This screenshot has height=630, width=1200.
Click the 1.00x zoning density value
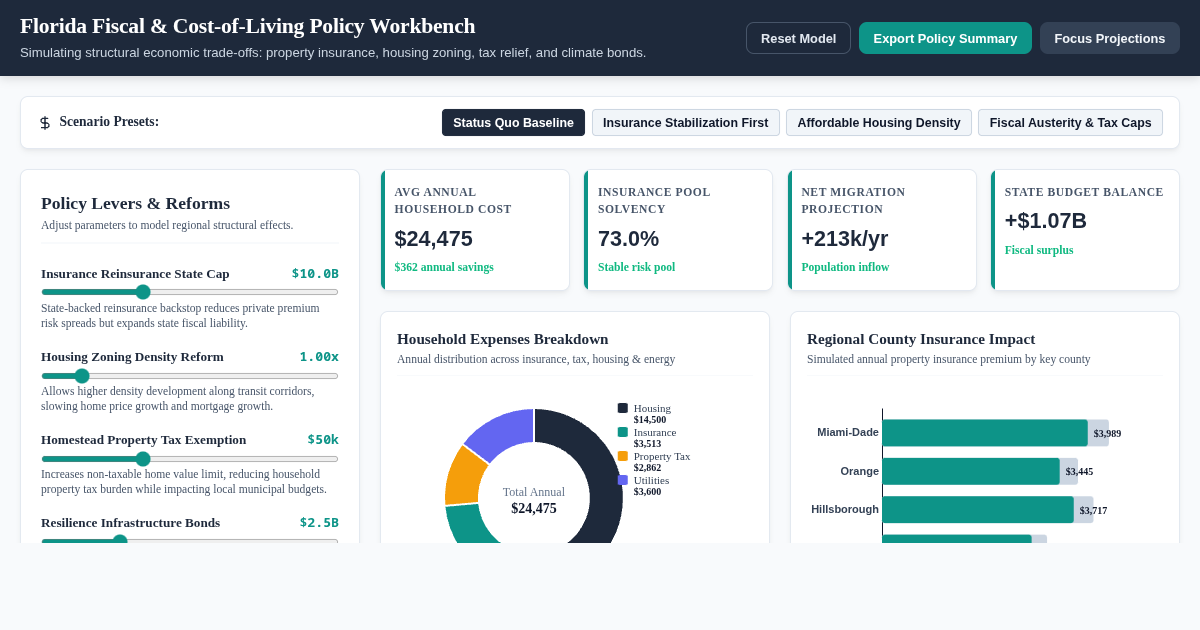click(x=319, y=356)
